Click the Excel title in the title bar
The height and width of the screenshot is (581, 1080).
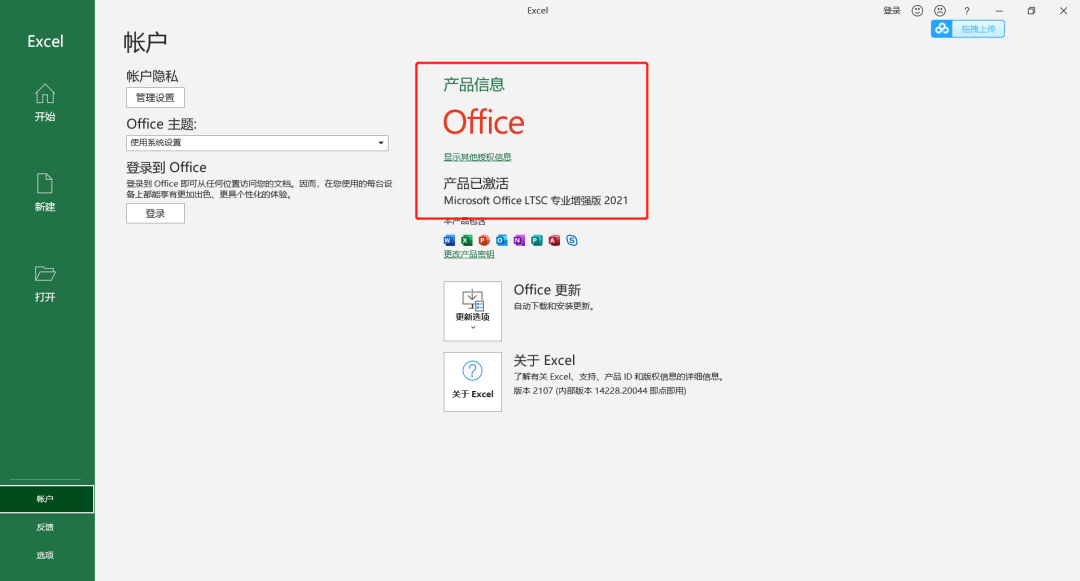pos(537,10)
